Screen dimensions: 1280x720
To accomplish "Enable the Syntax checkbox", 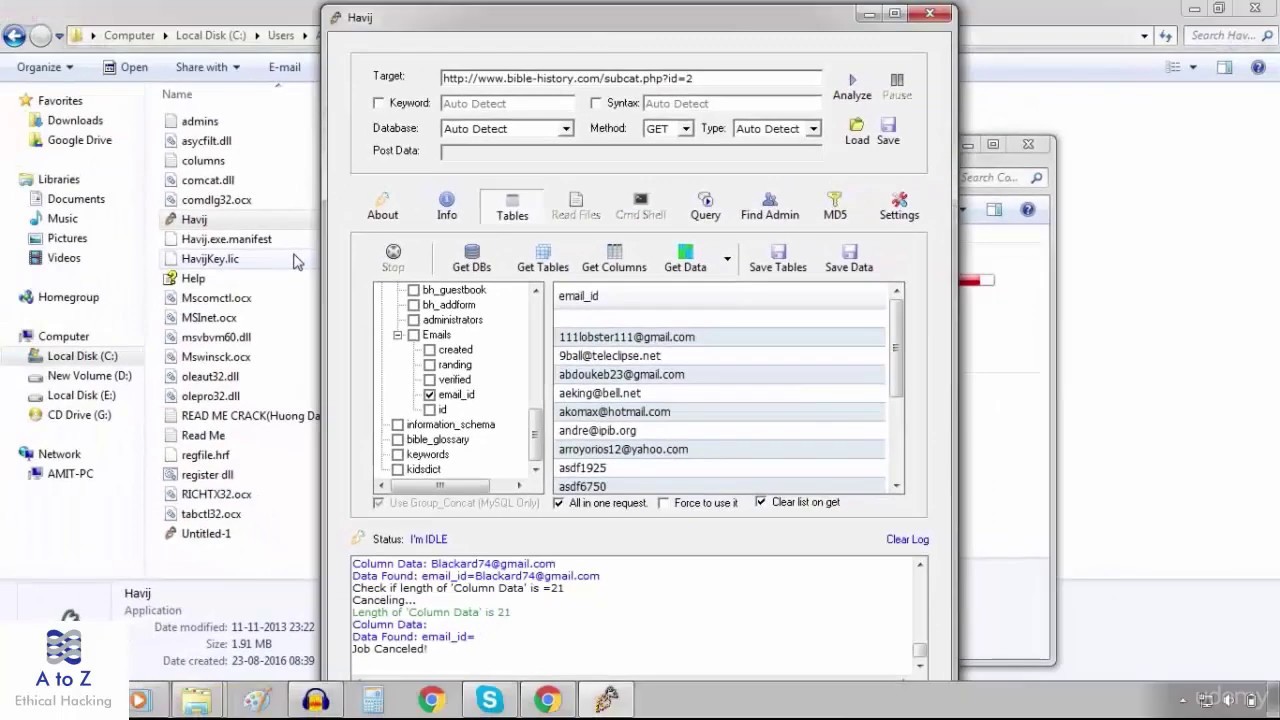I will point(596,103).
